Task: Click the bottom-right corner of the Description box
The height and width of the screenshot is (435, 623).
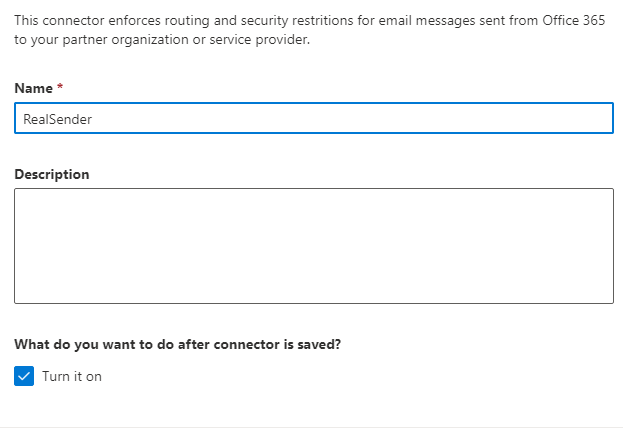Action: pos(609,298)
